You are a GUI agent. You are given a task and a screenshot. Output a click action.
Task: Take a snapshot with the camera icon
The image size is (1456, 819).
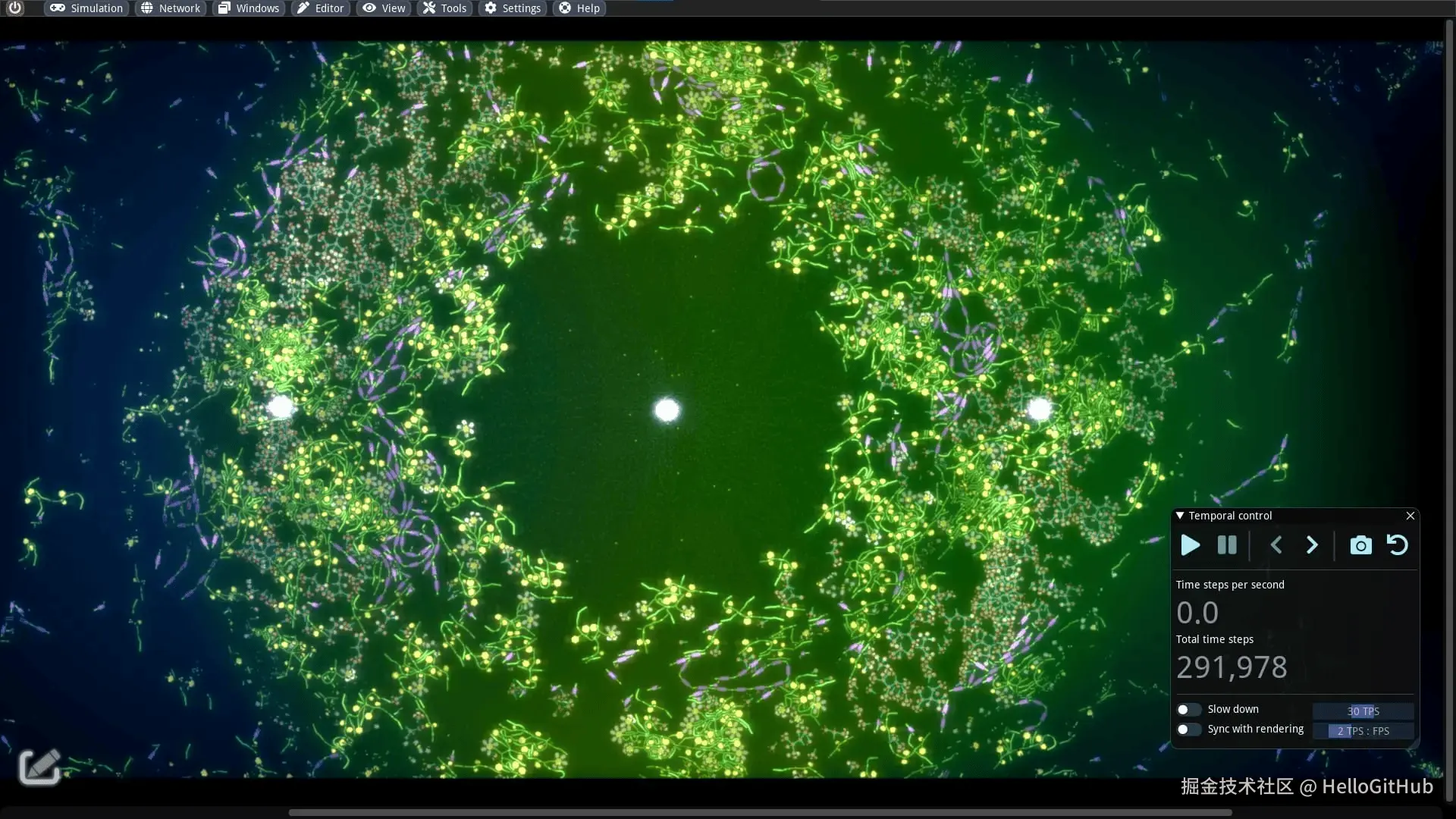(1361, 545)
